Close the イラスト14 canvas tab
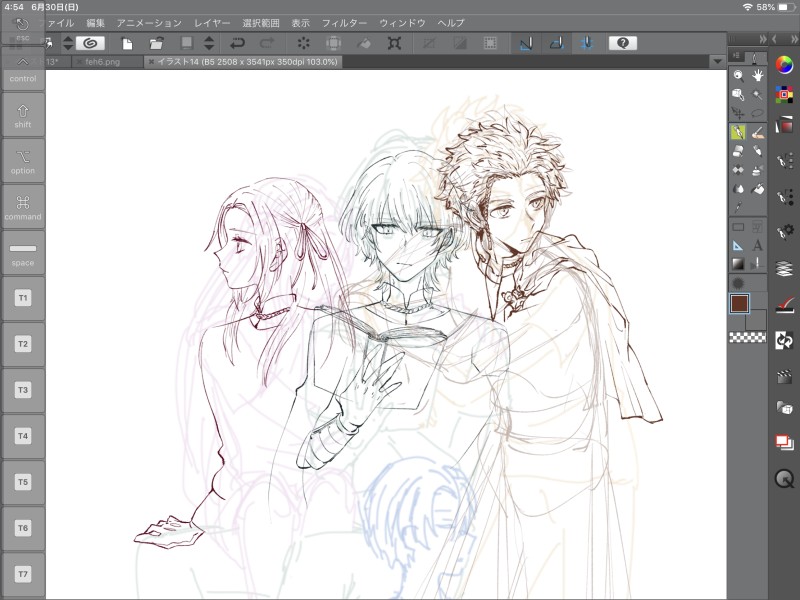This screenshot has height=600, width=800. pos(151,62)
